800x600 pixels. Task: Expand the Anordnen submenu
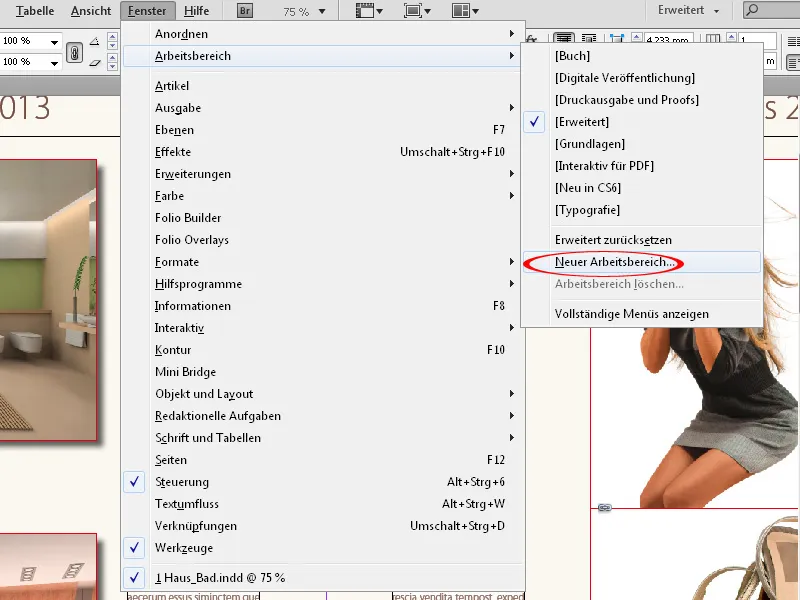[x=324, y=34]
